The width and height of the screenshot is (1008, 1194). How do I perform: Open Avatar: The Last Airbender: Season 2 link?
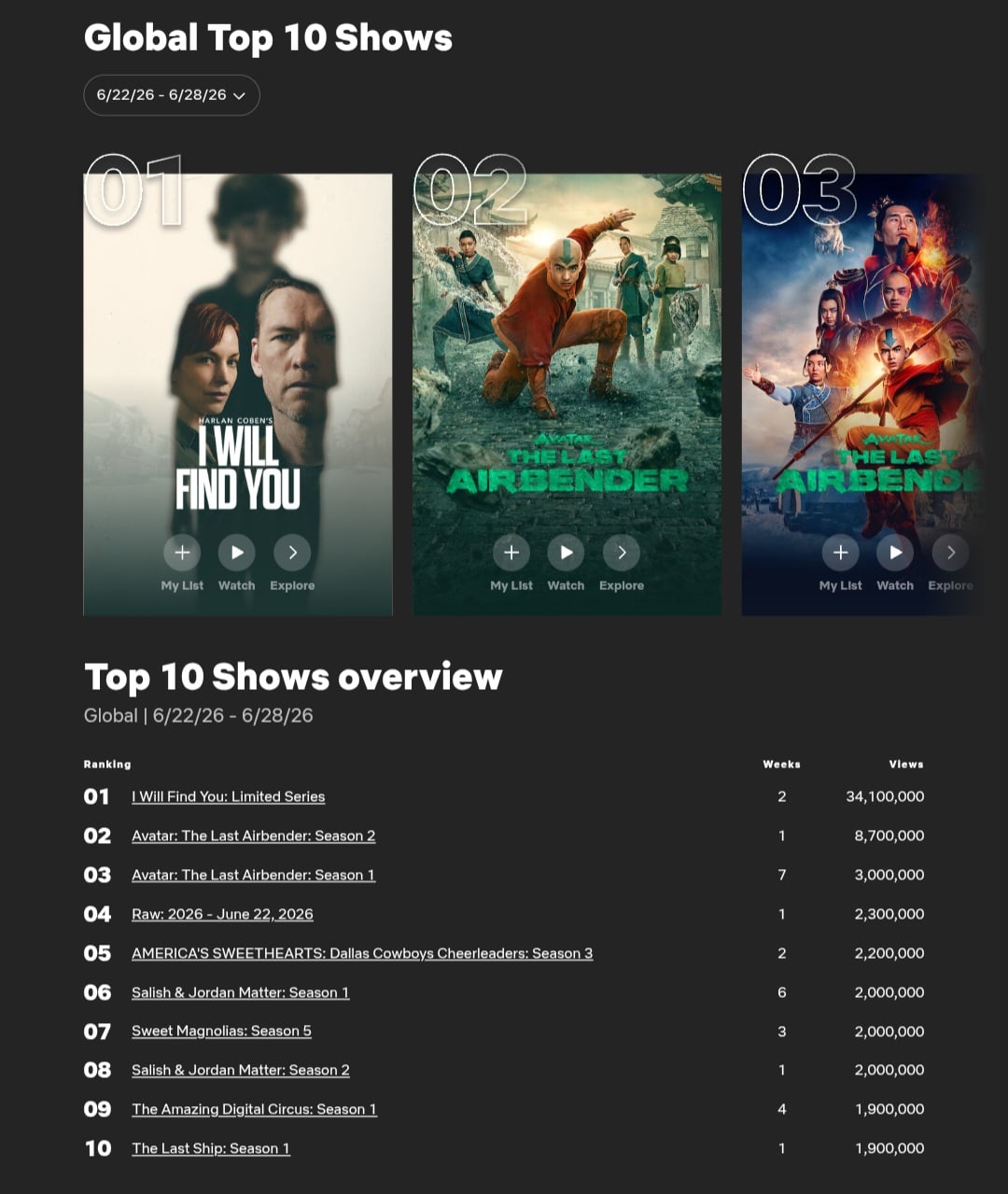pos(254,836)
